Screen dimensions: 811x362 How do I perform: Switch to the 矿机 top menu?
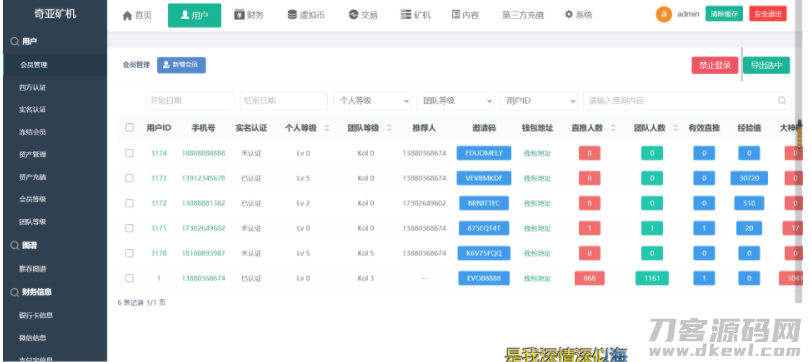pos(416,15)
